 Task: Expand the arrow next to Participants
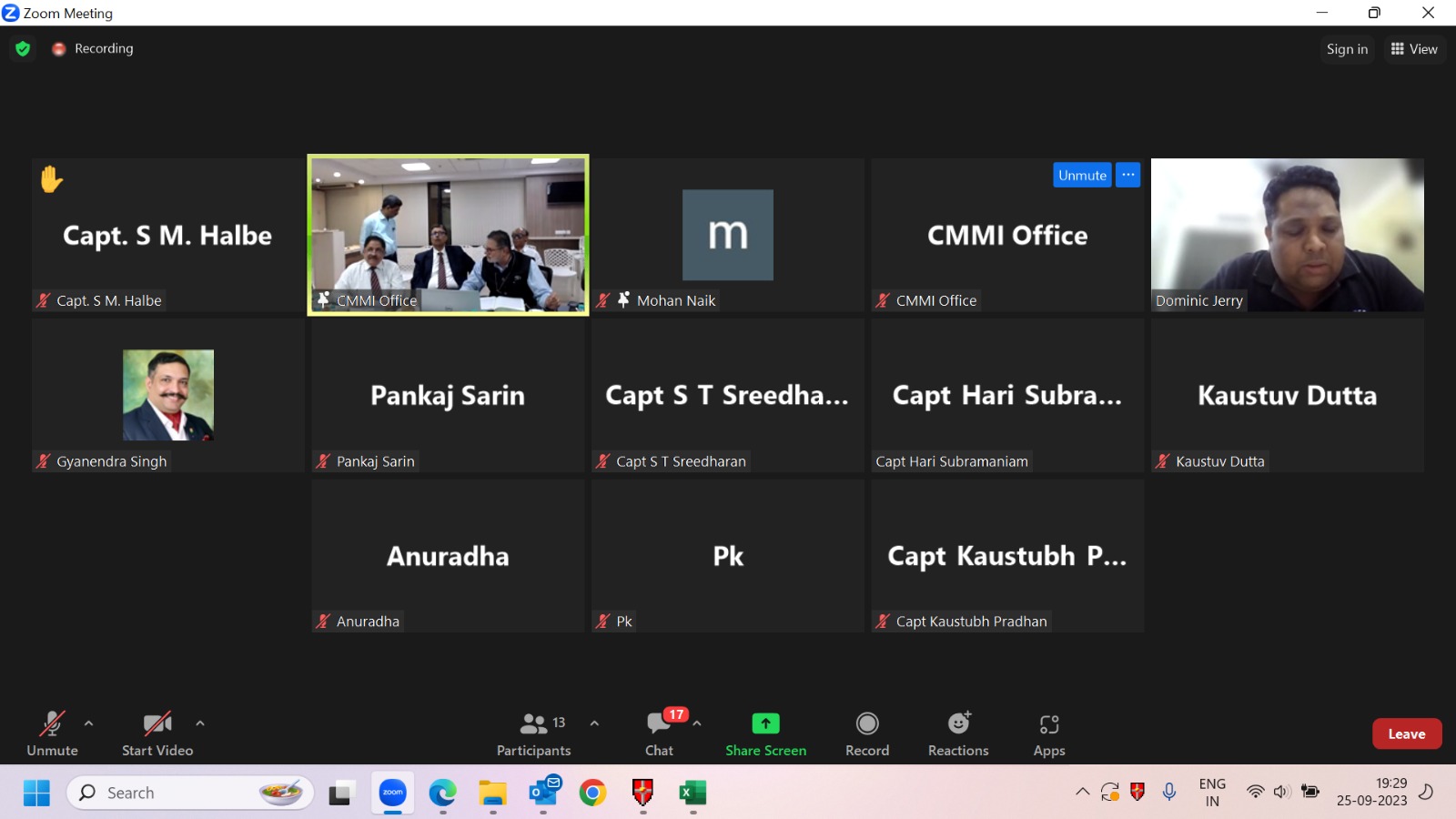click(594, 723)
